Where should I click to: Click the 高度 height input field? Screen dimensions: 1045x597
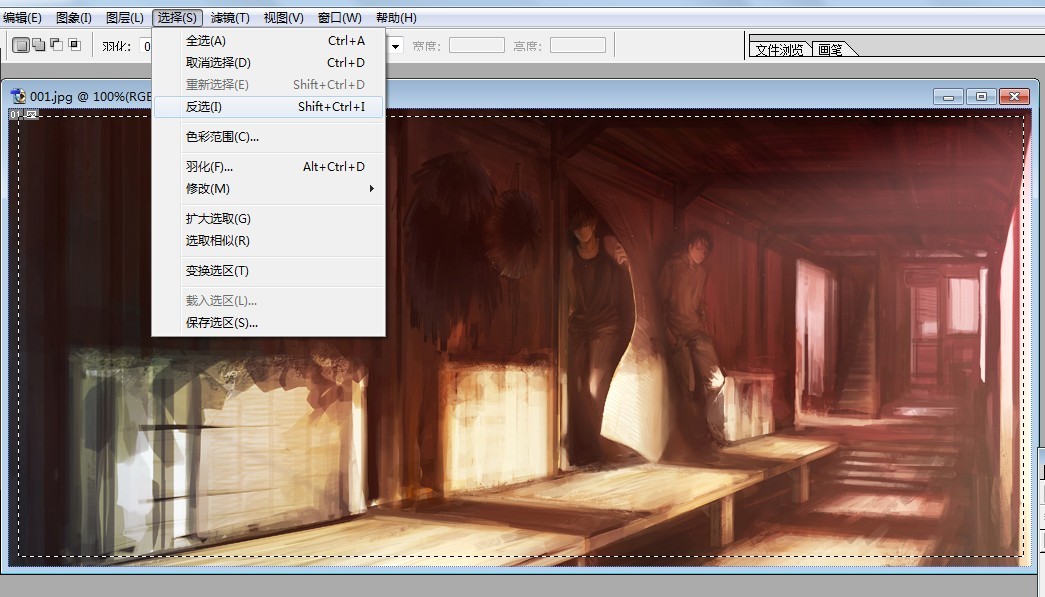point(578,45)
